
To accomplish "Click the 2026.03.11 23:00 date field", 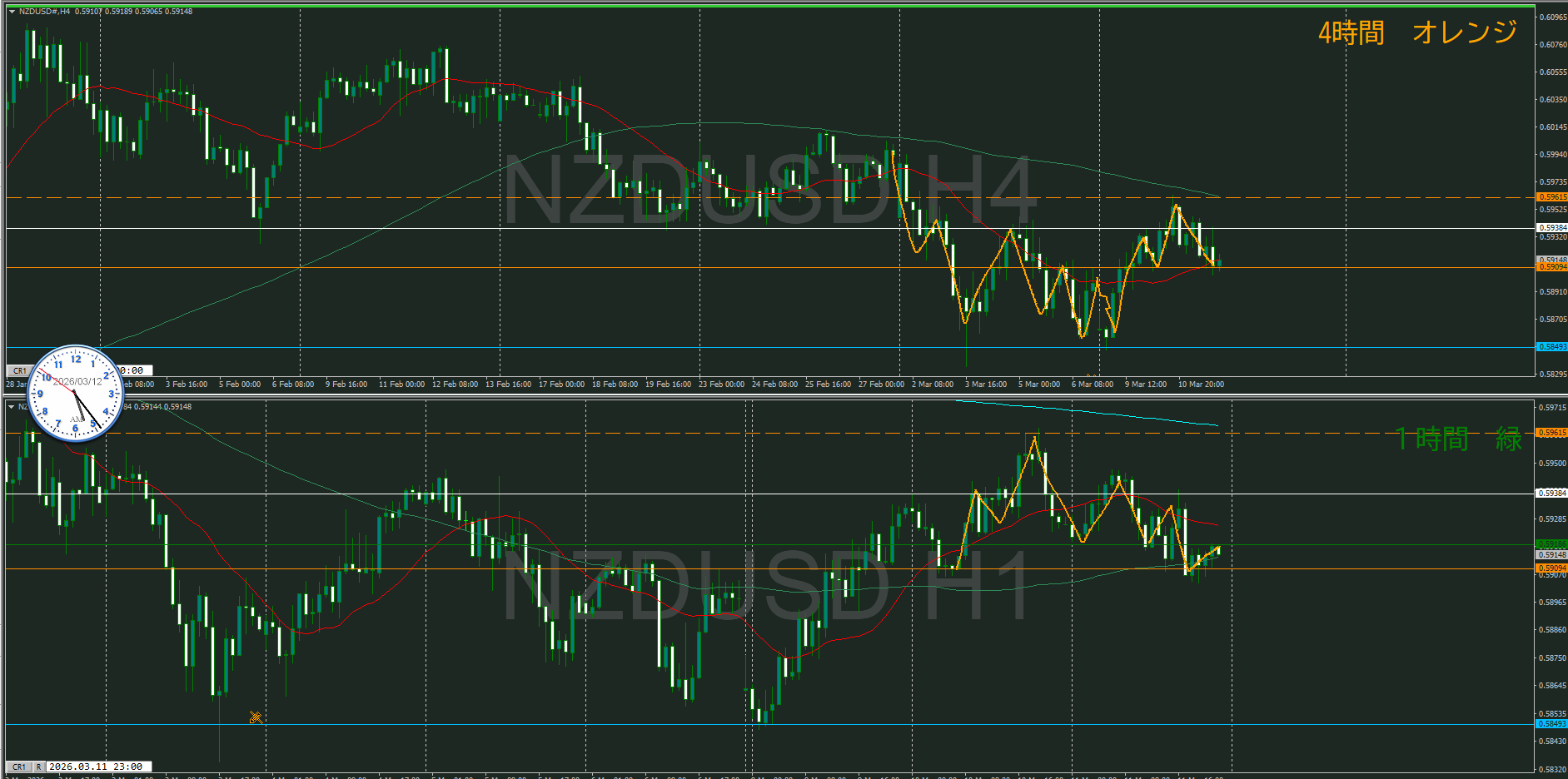I will pos(96,767).
